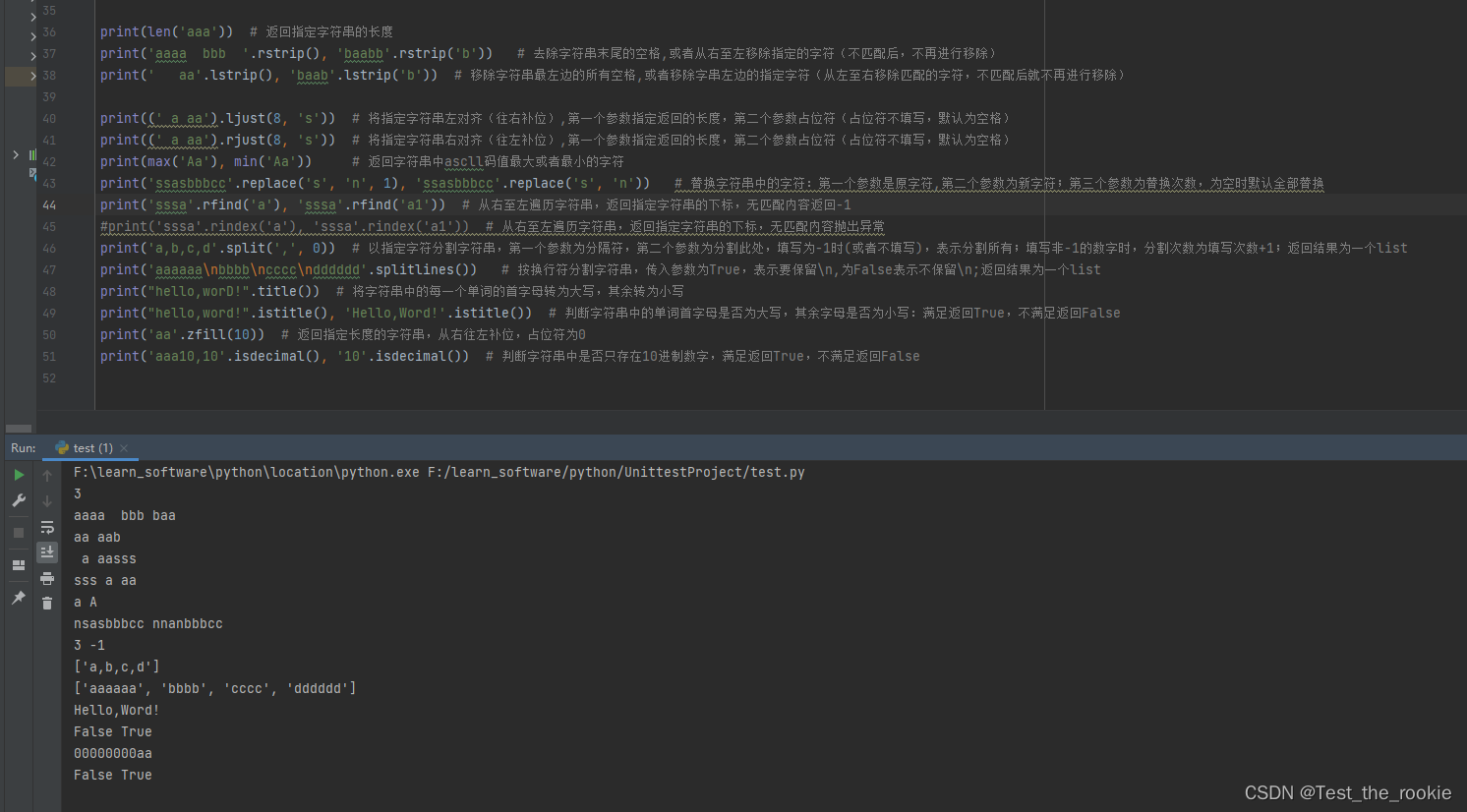Click the 'aa'.zfill(10) code line
Image resolution: width=1467 pixels, height=812 pixels.
tap(182, 335)
